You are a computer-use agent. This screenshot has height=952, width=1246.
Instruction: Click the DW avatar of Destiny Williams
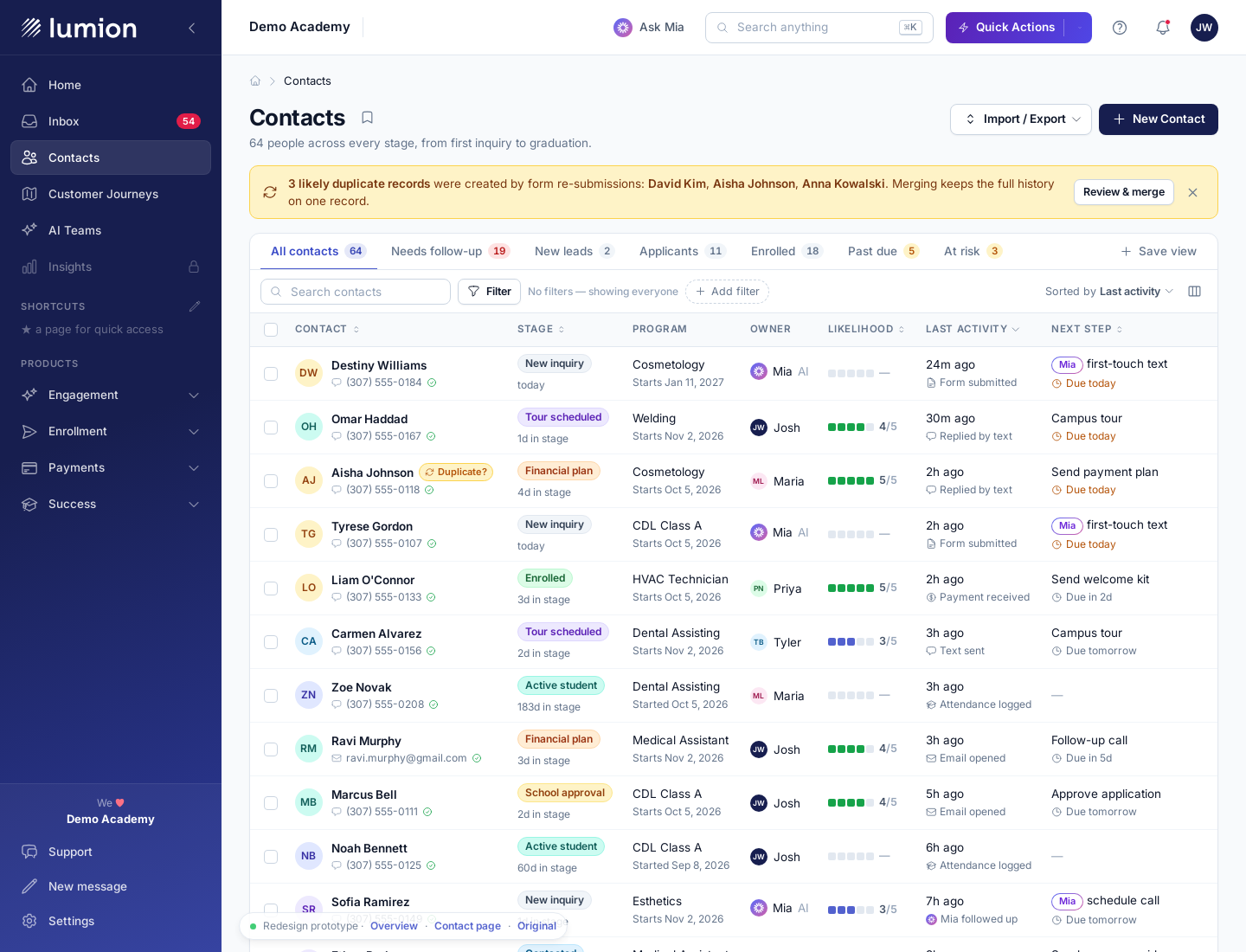[x=309, y=373]
